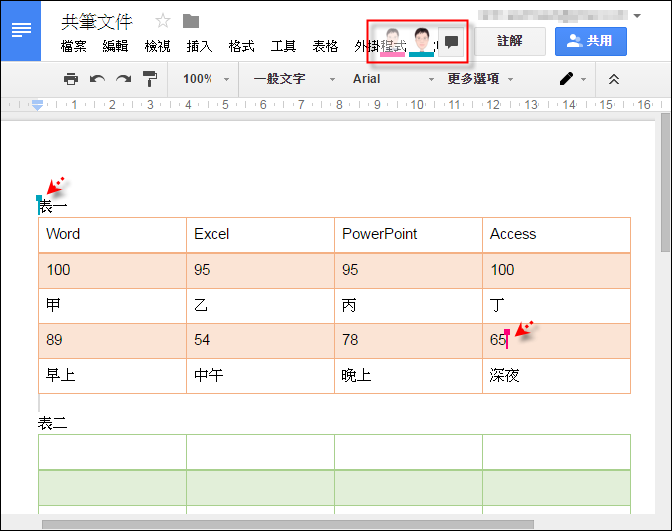Click the Word table cell
This screenshot has width=672, height=531.
click(x=112, y=235)
